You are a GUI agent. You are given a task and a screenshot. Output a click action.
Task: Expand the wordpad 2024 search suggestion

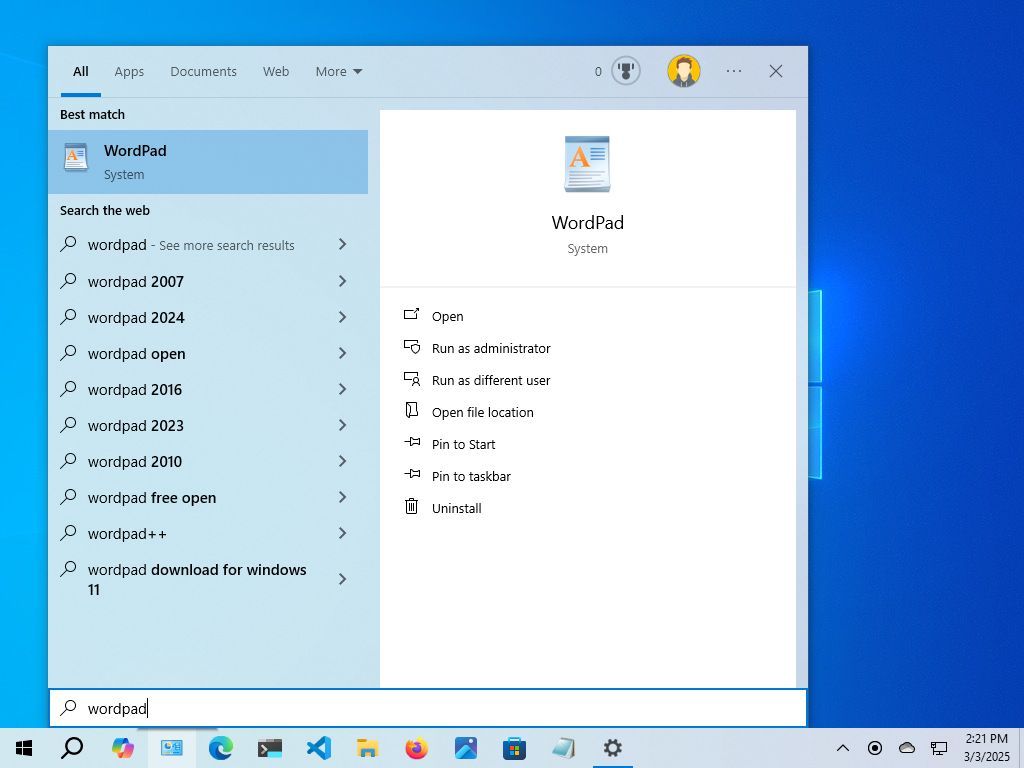point(342,317)
